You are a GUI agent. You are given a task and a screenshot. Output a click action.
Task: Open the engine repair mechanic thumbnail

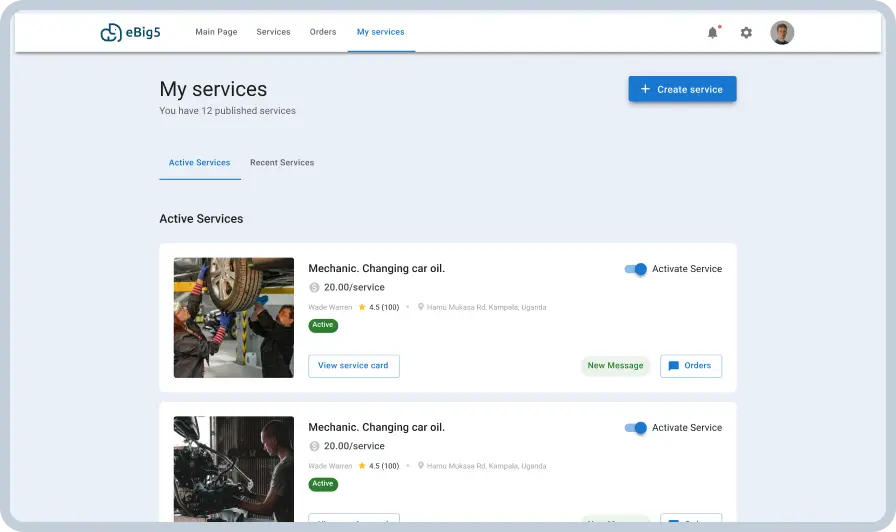pos(234,469)
